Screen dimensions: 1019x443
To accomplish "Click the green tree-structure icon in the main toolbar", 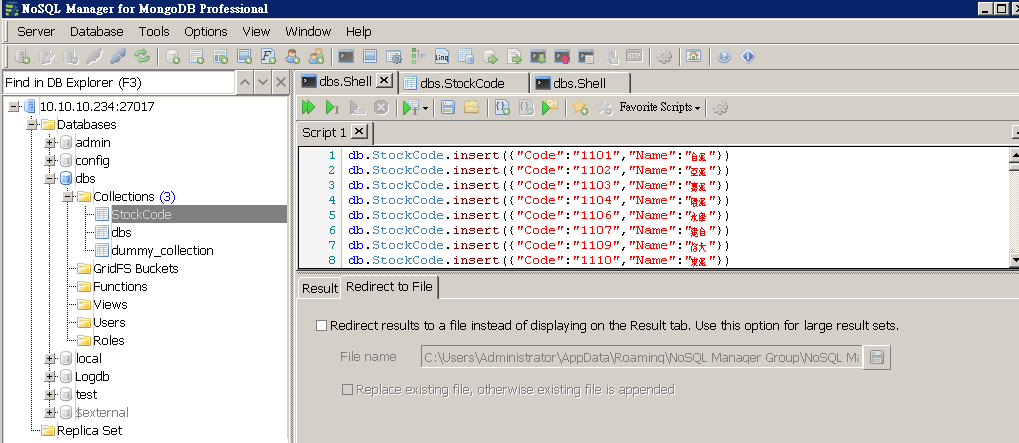I will click(418, 57).
